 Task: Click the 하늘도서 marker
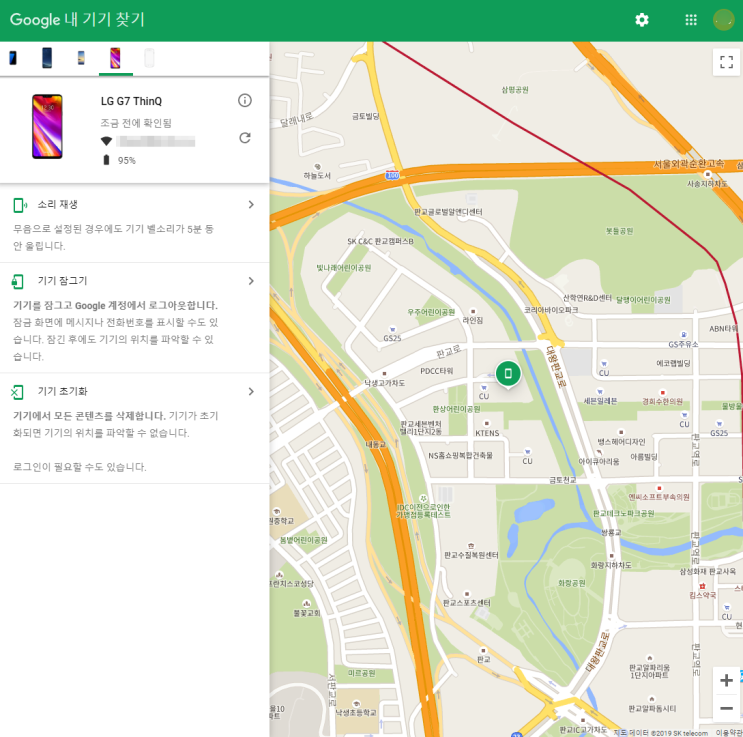[317, 167]
